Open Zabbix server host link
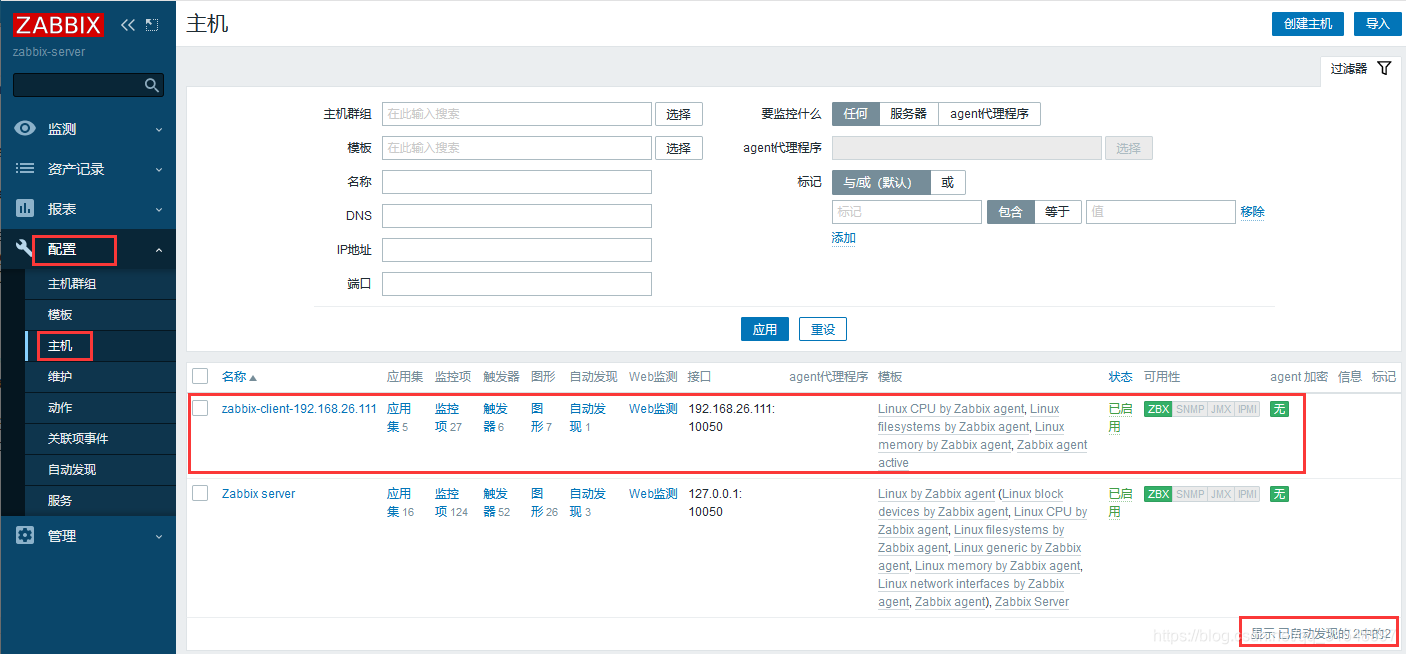The height and width of the screenshot is (654, 1406). [x=258, y=494]
